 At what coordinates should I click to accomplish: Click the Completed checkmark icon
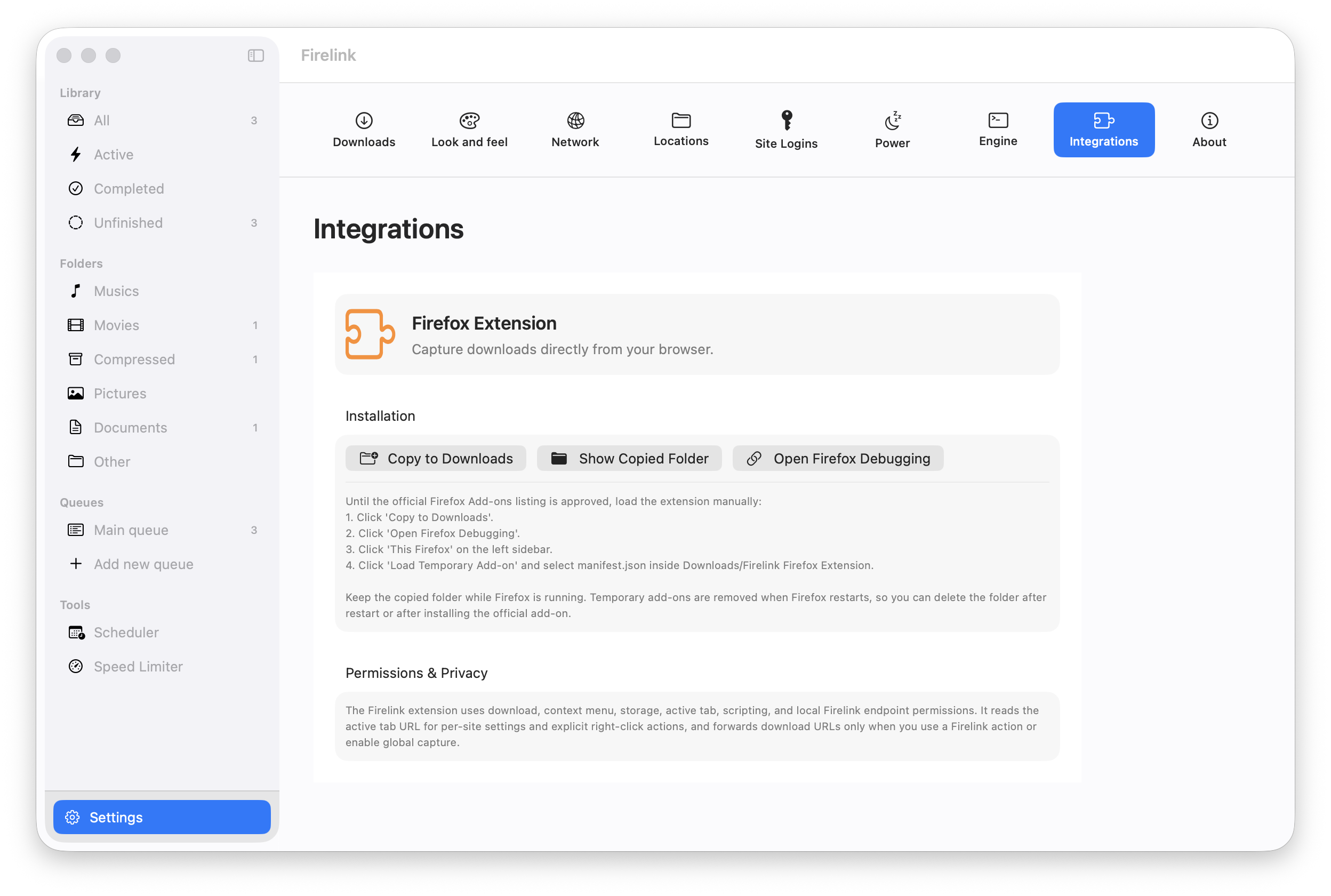[75, 189]
